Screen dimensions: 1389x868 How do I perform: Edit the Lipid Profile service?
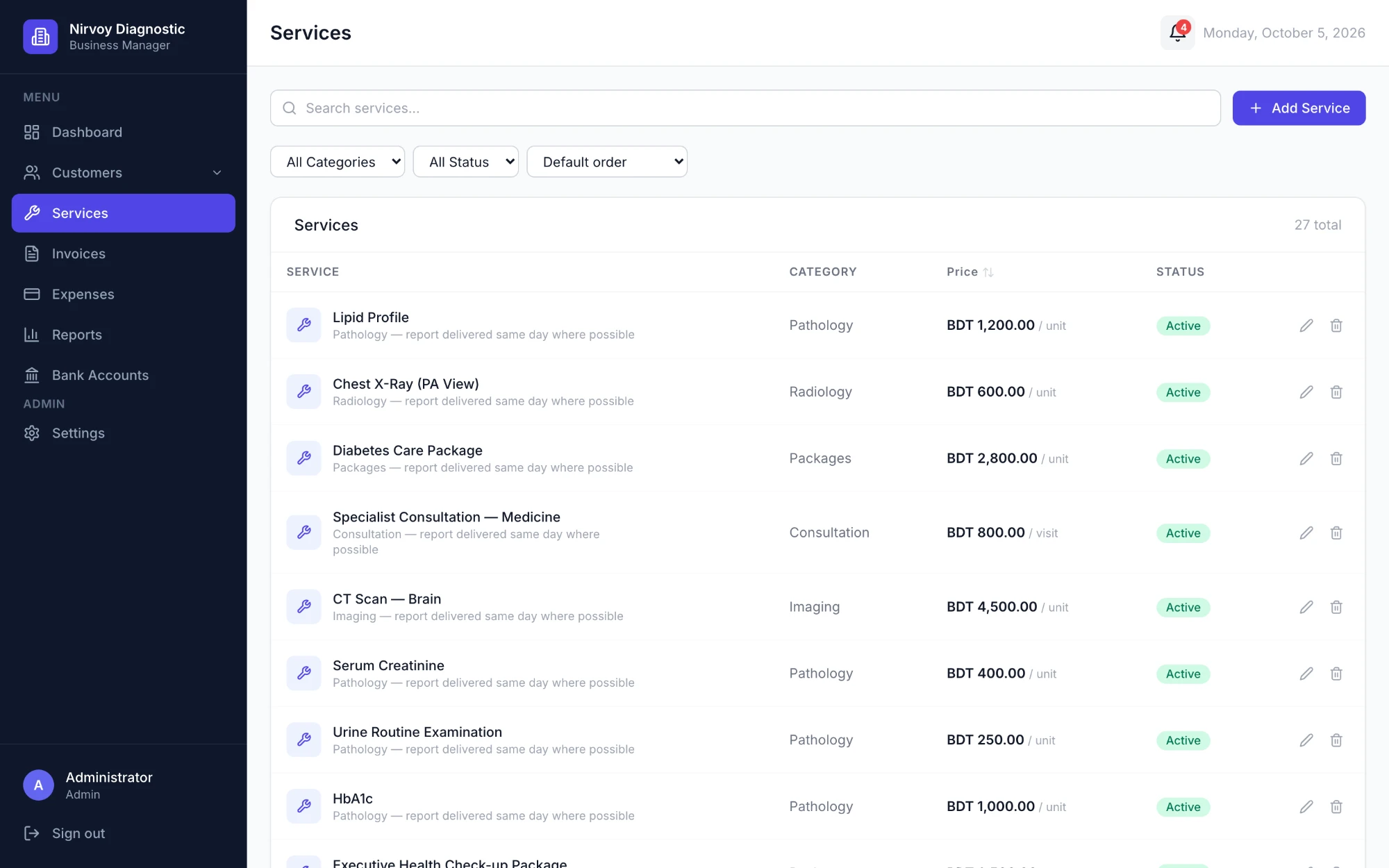pyautogui.click(x=1306, y=326)
